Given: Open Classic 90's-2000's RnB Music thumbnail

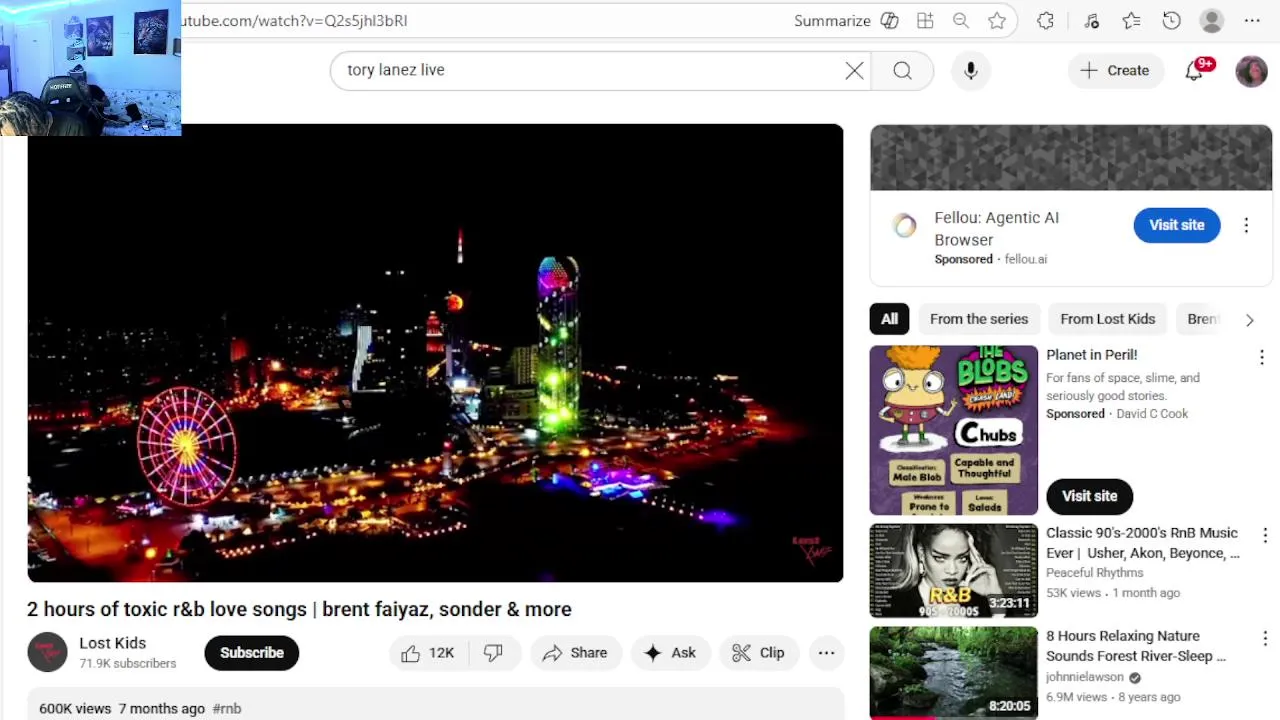Looking at the screenshot, I should click(x=954, y=570).
